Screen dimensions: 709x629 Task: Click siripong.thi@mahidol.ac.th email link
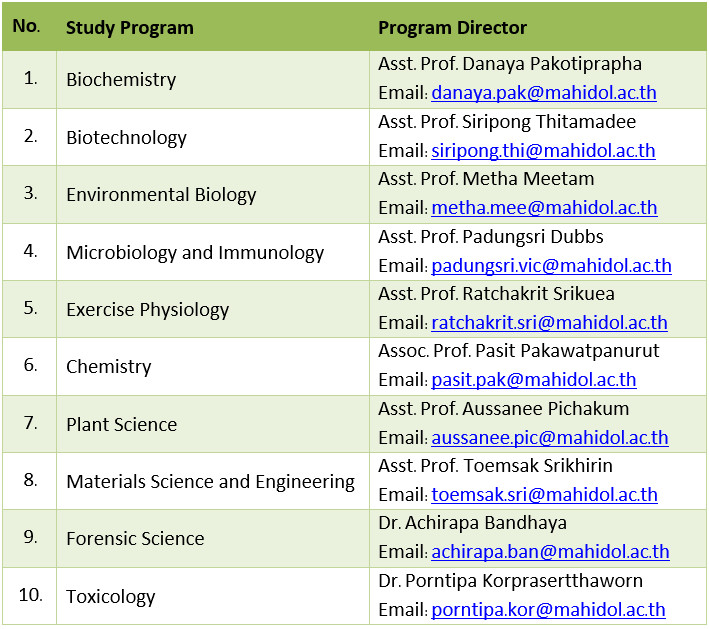(x=543, y=152)
